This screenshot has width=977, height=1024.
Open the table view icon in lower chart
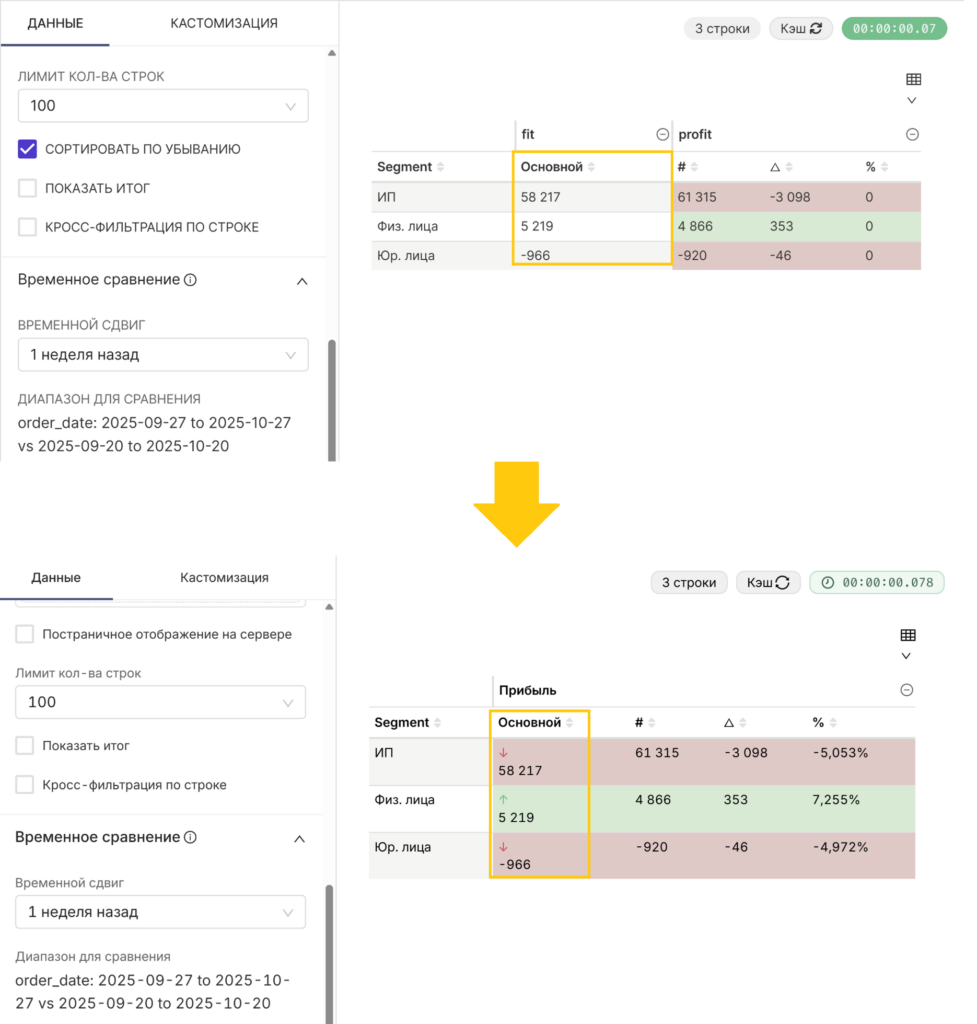908,635
